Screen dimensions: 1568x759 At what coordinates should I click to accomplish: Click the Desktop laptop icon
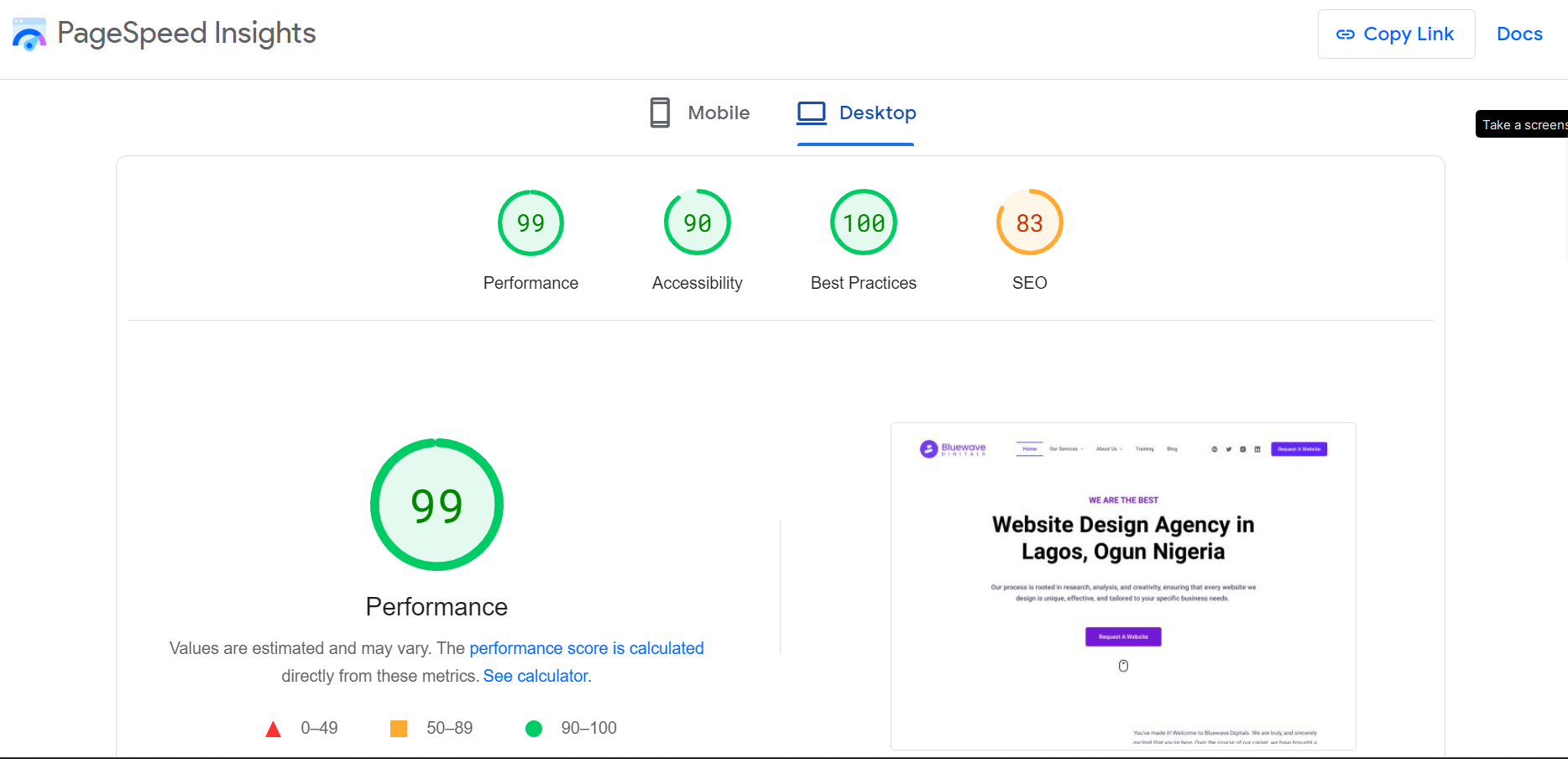(x=811, y=112)
